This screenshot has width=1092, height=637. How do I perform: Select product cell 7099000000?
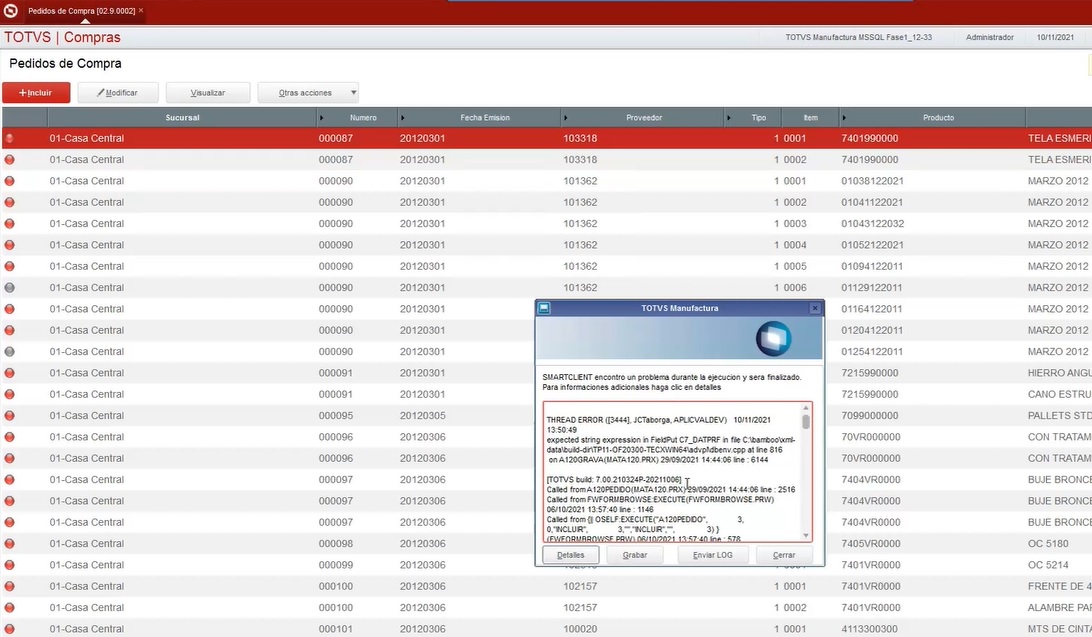[x=870, y=416]
